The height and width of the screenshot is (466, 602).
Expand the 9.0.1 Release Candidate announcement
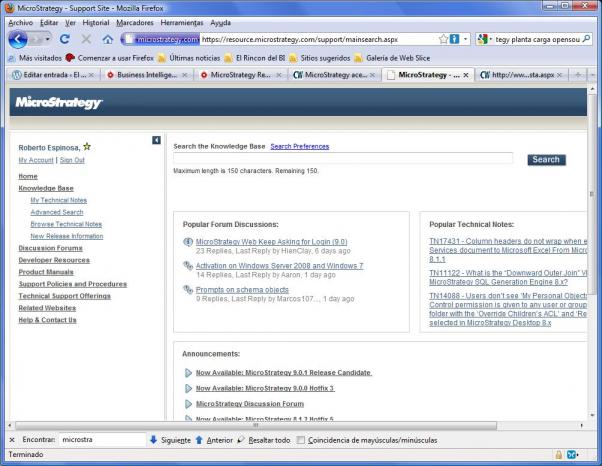pos(188,373)
